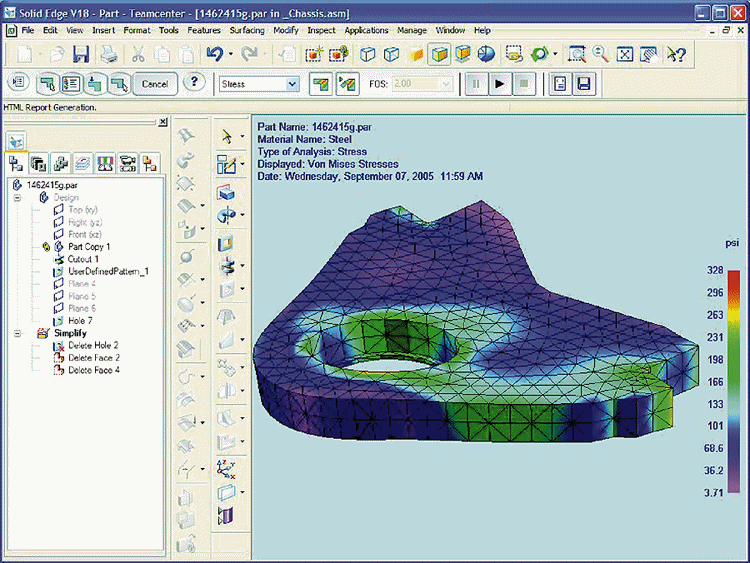The image size is (750, 563).
Task: Select the 1462415g.par root tree item
Action: tap(52, 185)
